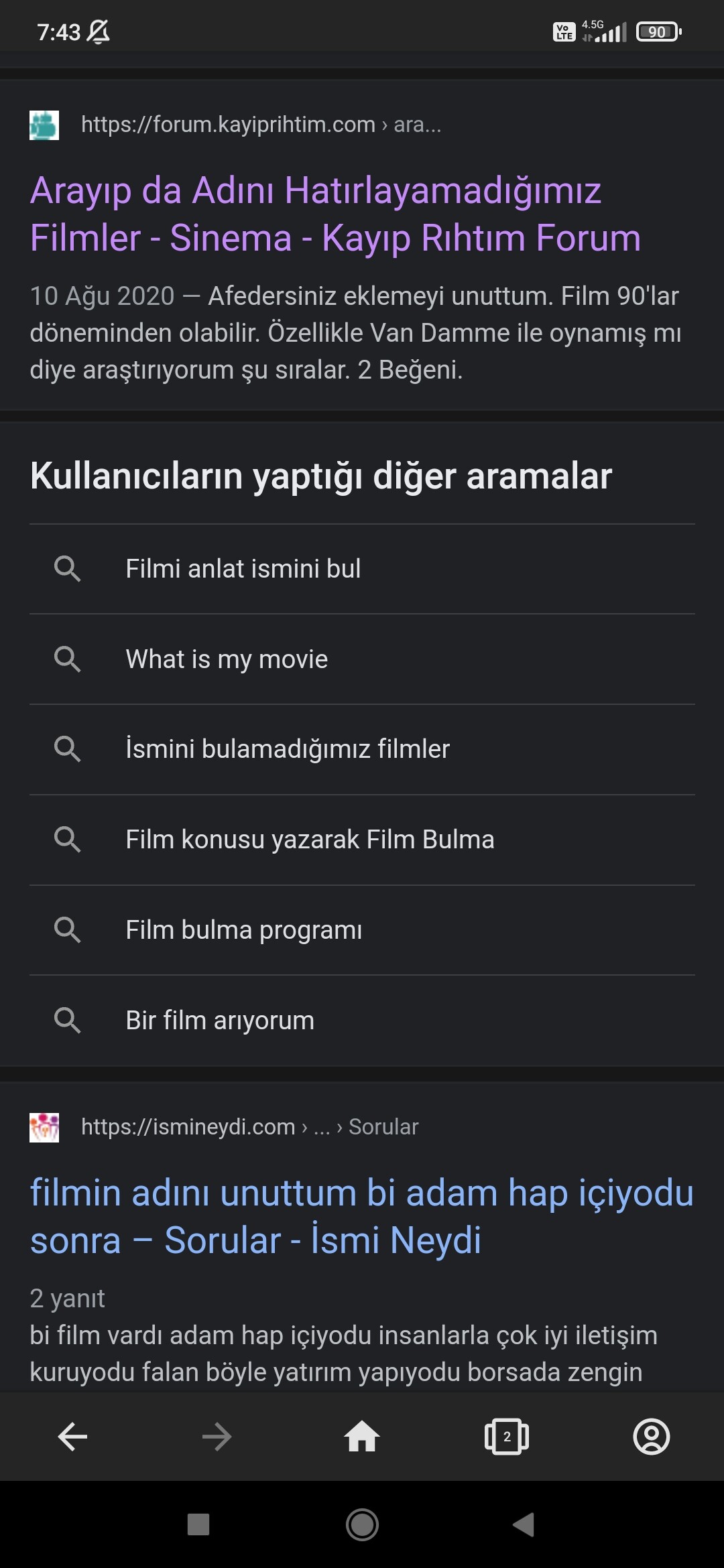Open the tab switcher showing 2 tabs
The width and height of the screenshot is (724, 1568).
507,1437
